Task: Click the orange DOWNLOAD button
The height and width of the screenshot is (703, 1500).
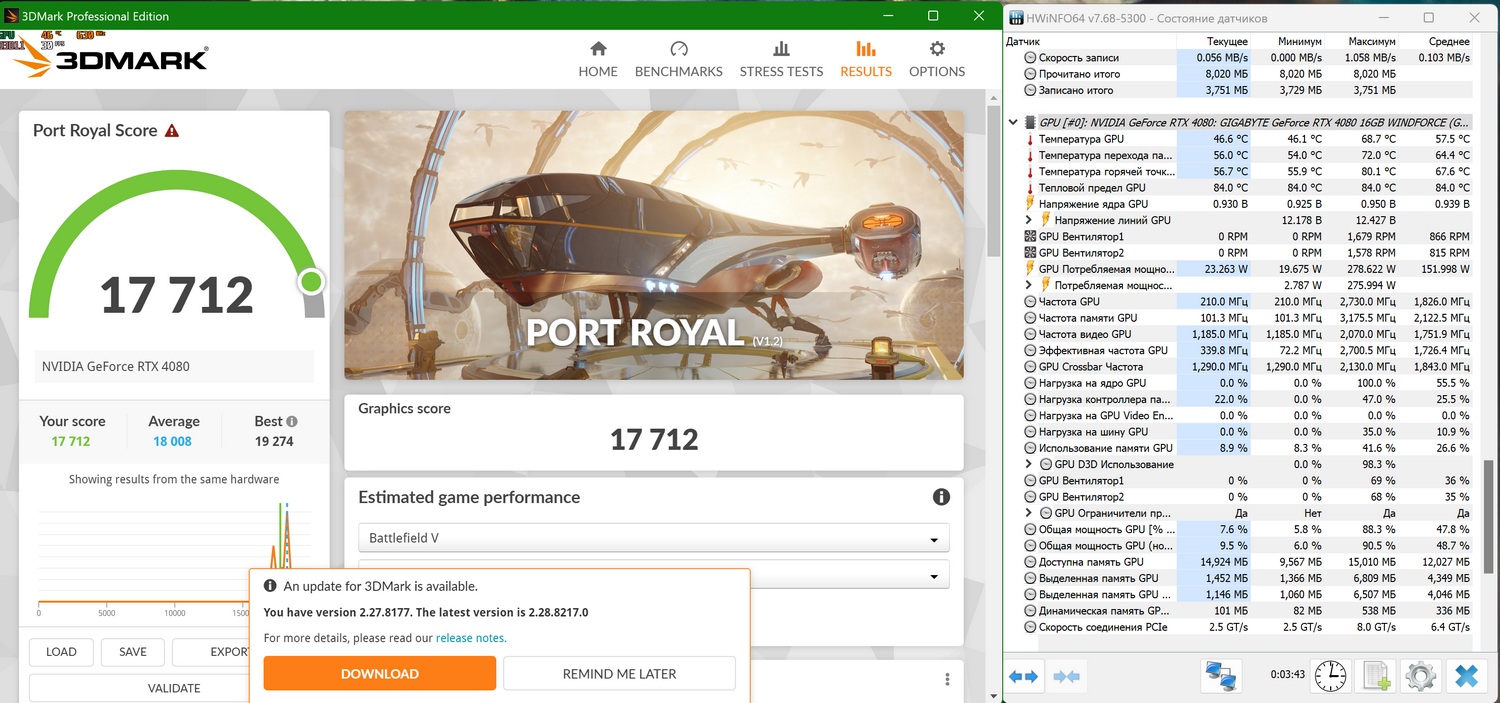Action: 380,673
